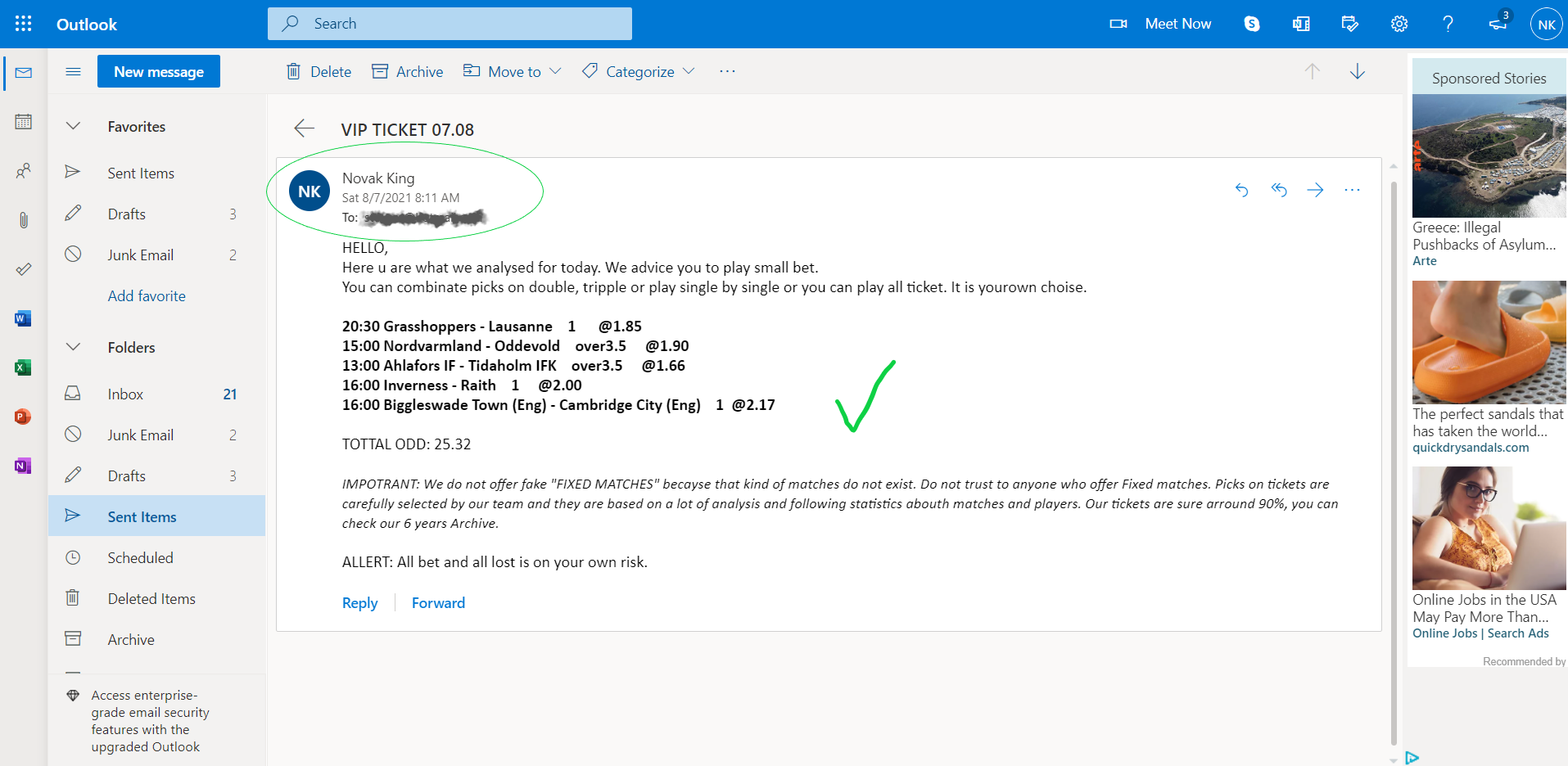Open Deleted Items folder

click(157, 598)
